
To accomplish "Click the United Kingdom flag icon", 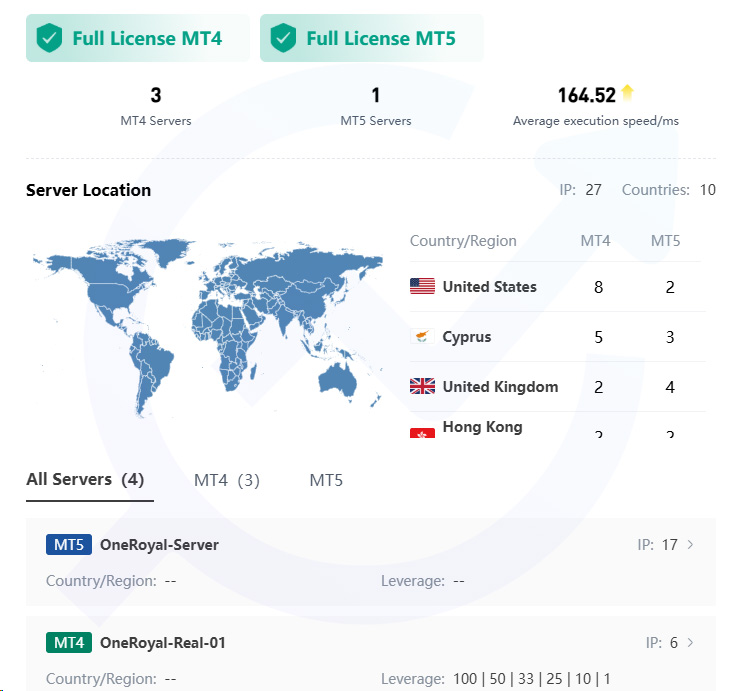I will point(422,386).
